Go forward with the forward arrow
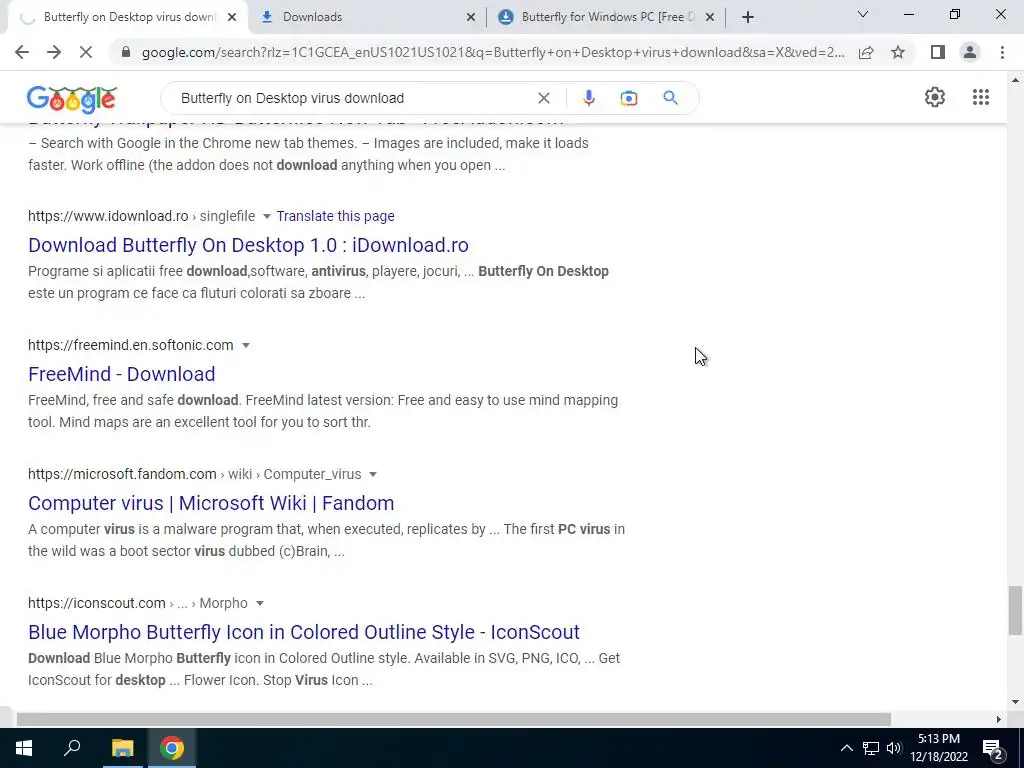Image resolution: width=1024 pixels, height=768 pixels. pos(54,52)
